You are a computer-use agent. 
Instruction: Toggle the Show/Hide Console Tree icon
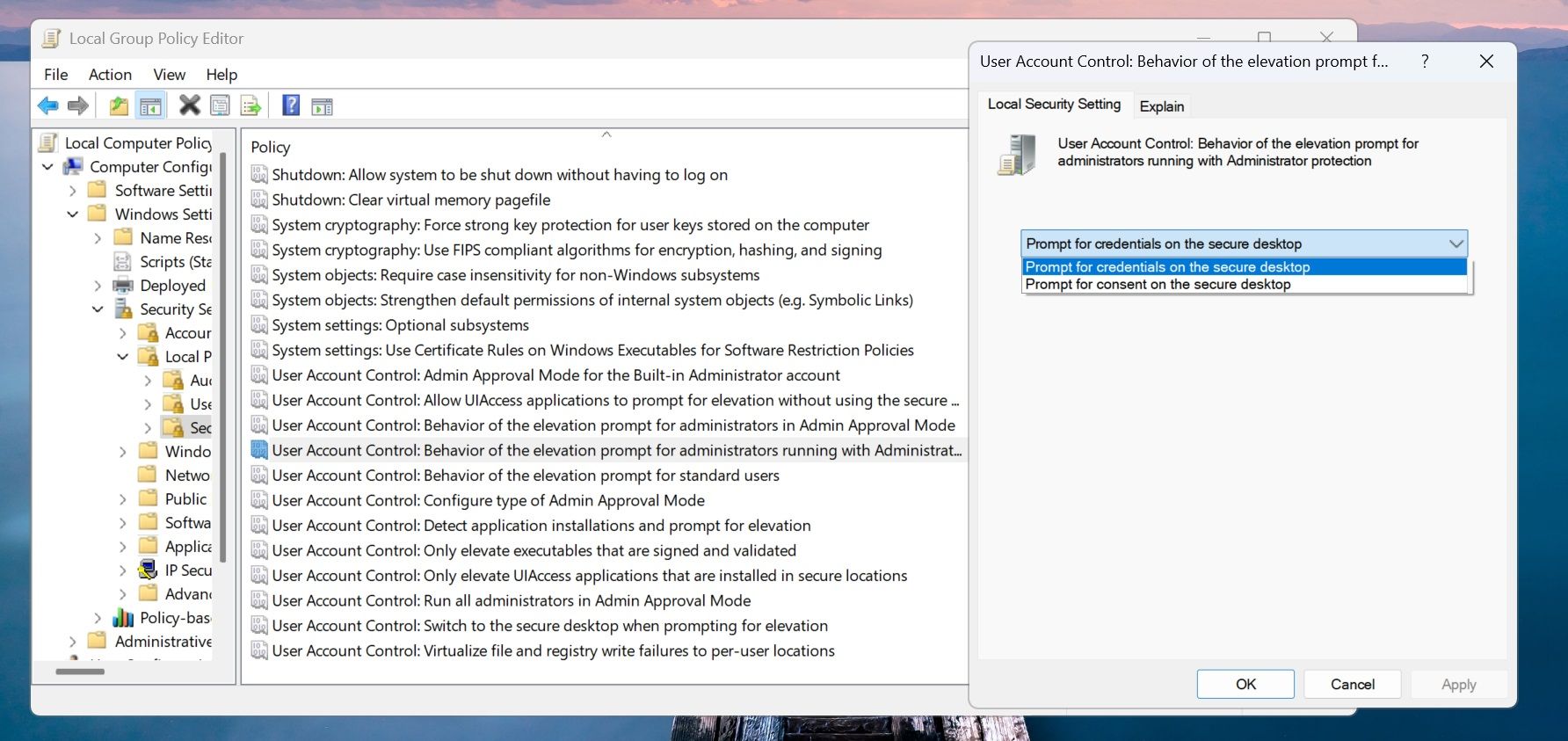tap(151, 106)
